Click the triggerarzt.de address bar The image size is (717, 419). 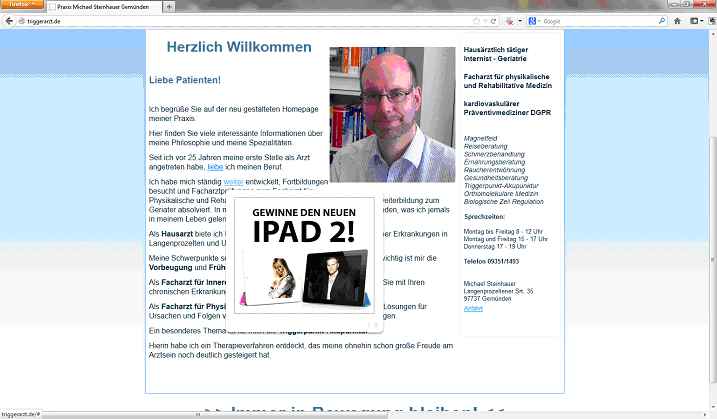[x=247, y=21]
